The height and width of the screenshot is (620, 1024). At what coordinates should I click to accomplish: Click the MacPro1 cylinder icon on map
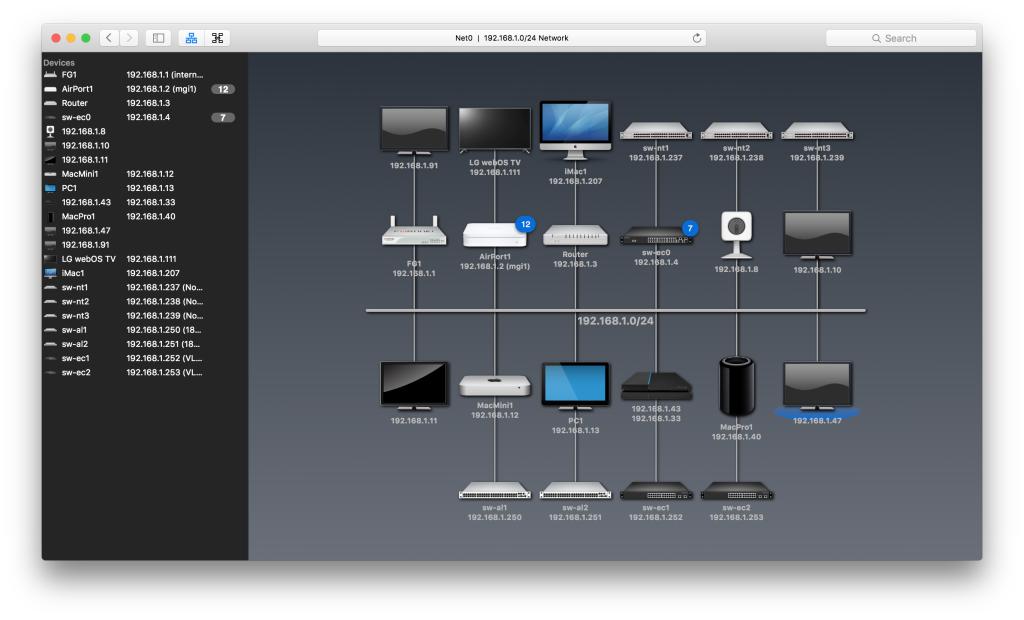coord(737,386)
